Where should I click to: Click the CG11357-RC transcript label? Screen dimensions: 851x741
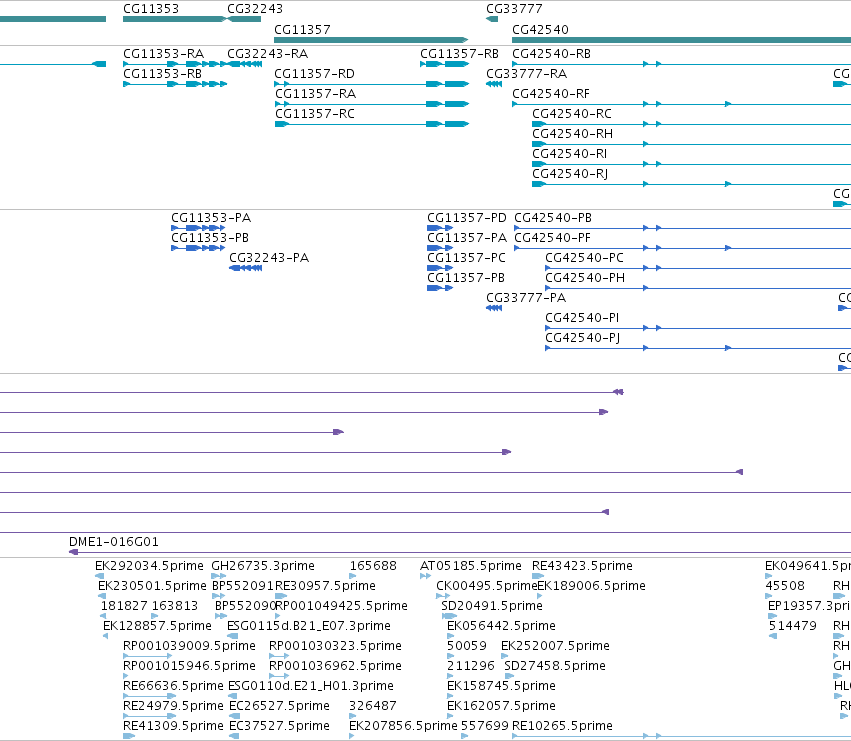(315, 114)
